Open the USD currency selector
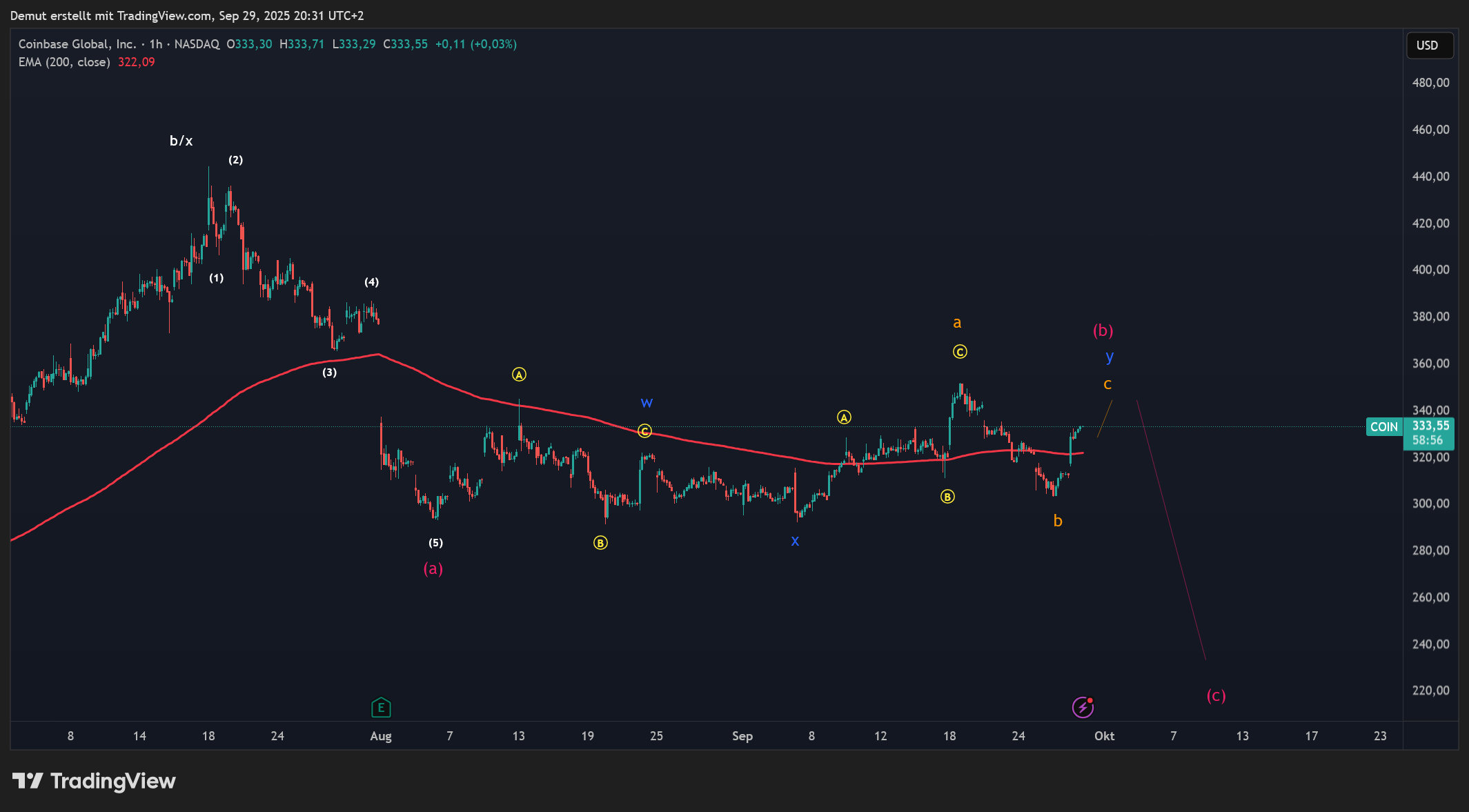 [1429, 46]
